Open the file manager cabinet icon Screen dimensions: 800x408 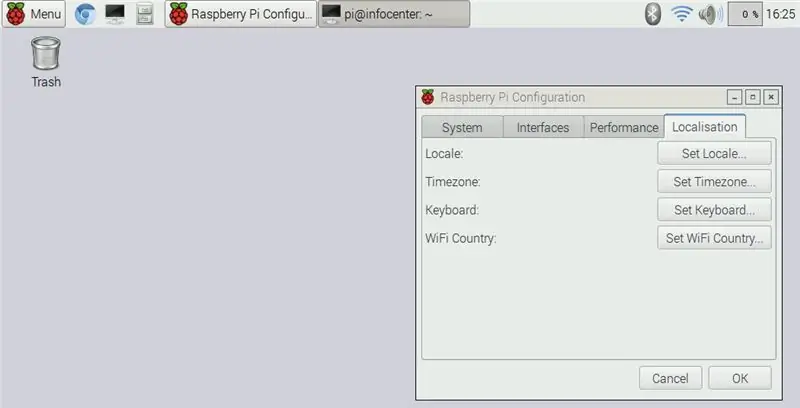145,14
